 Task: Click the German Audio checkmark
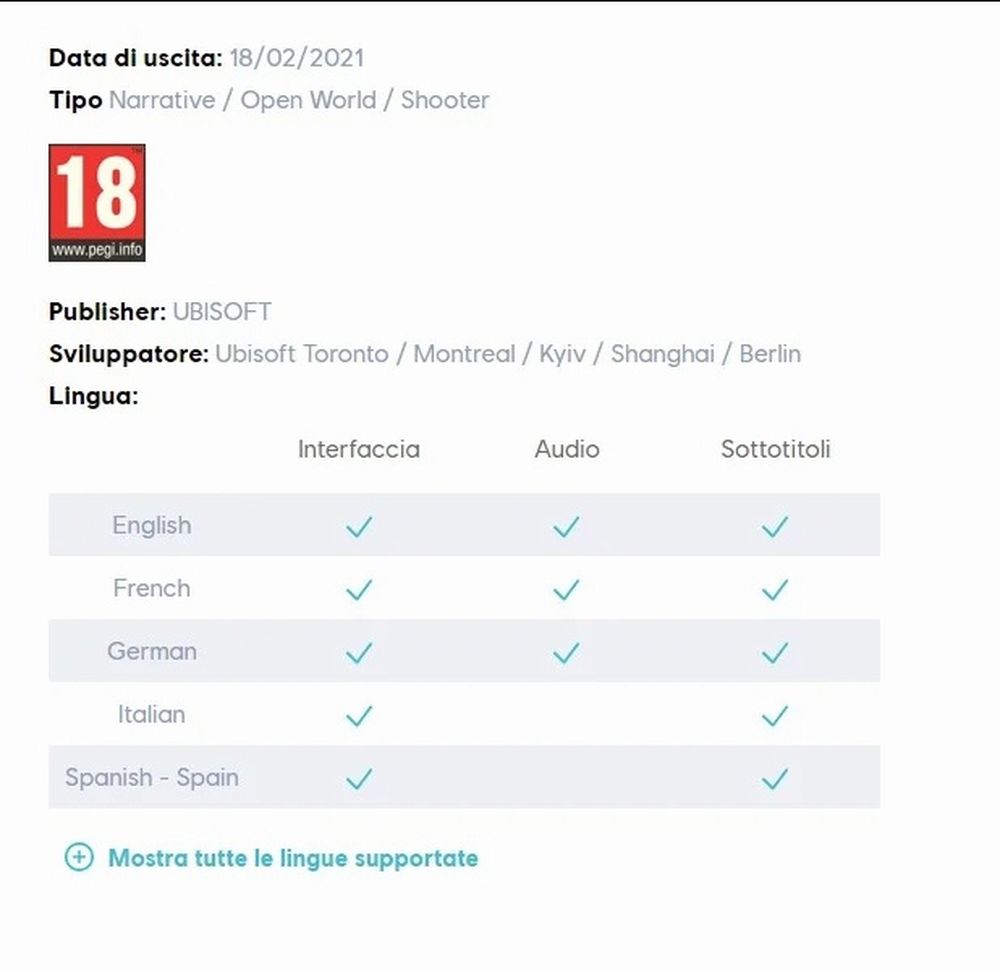[x=566, y=653]
